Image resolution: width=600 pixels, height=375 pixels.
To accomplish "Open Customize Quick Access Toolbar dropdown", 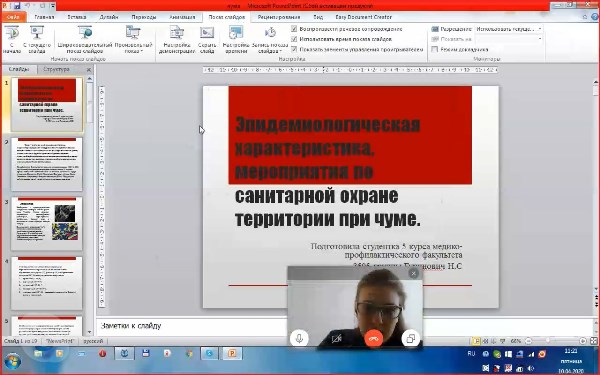I will coord(53,6).
